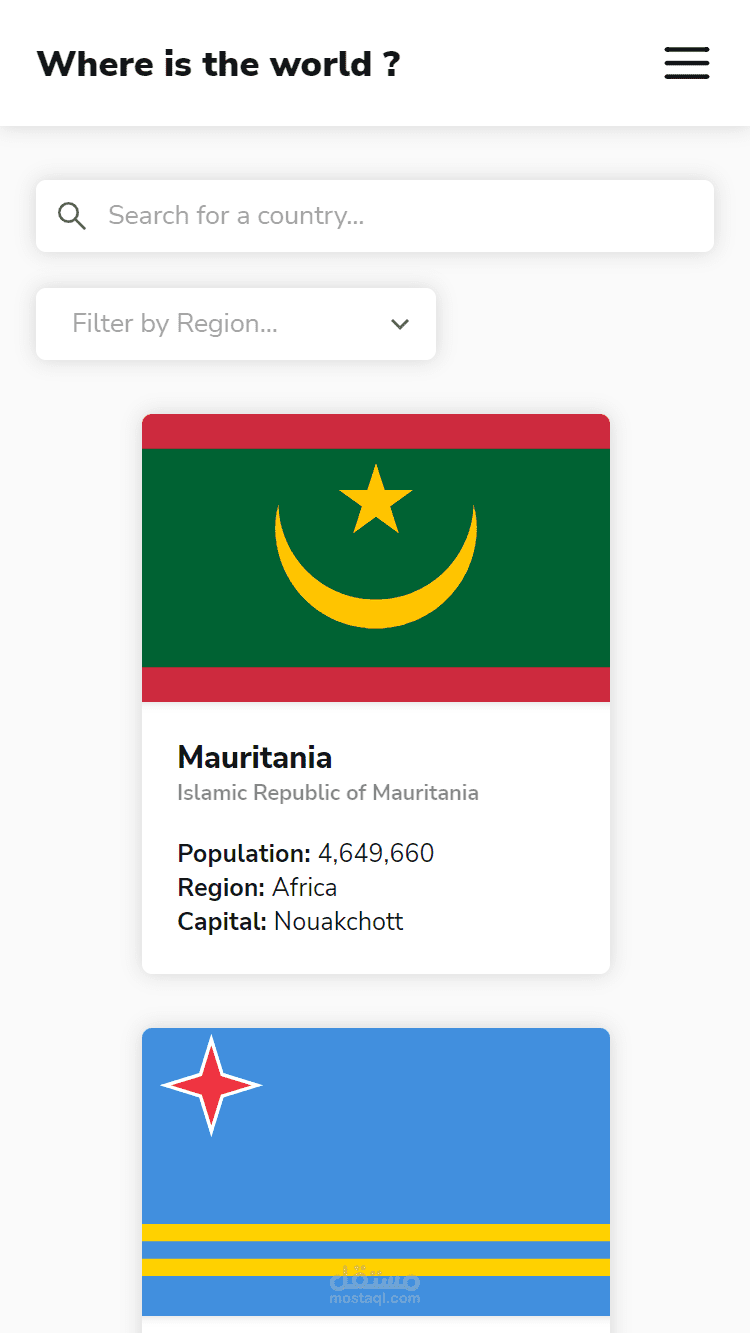
Task: Click the top red stripe of Mauritania's flag
Action: [375, 432]
